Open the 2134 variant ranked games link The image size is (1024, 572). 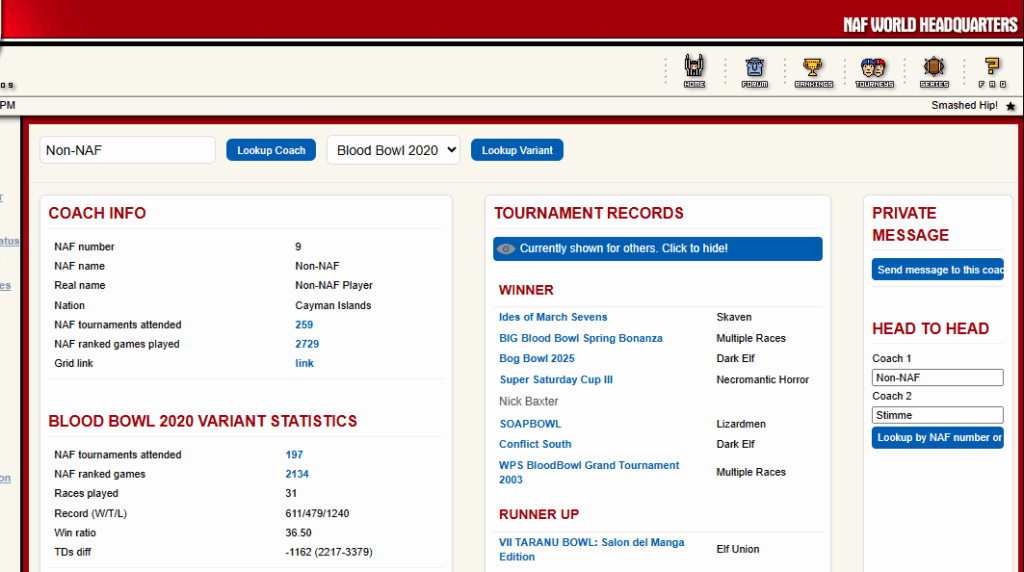click(x=297, y=474)
